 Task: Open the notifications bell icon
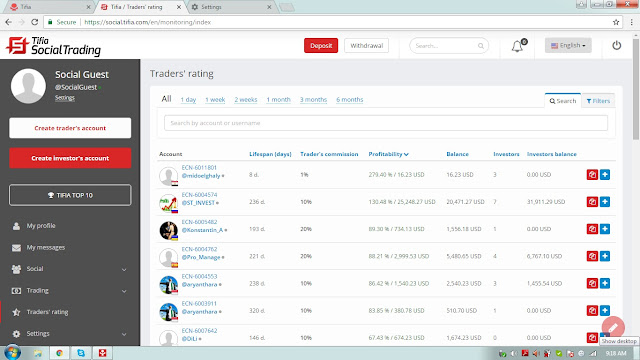(x=518, y=46)
